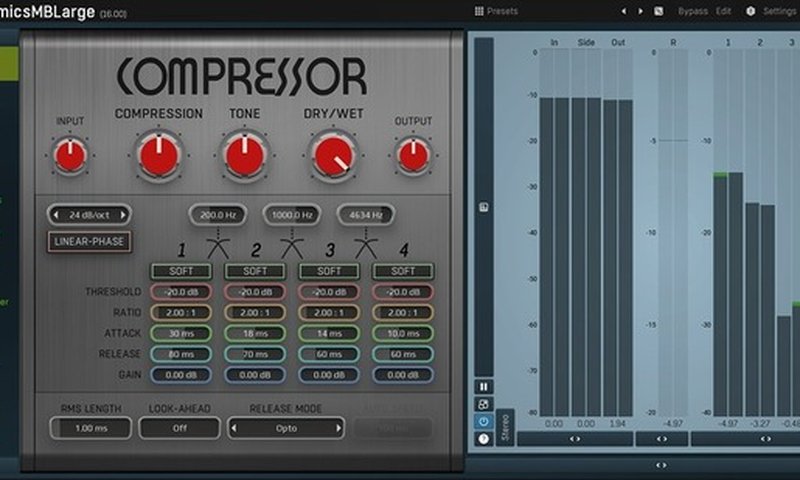Pause the meters with the pause icon
Screen dimensions: 800x480
pos(483,386)
